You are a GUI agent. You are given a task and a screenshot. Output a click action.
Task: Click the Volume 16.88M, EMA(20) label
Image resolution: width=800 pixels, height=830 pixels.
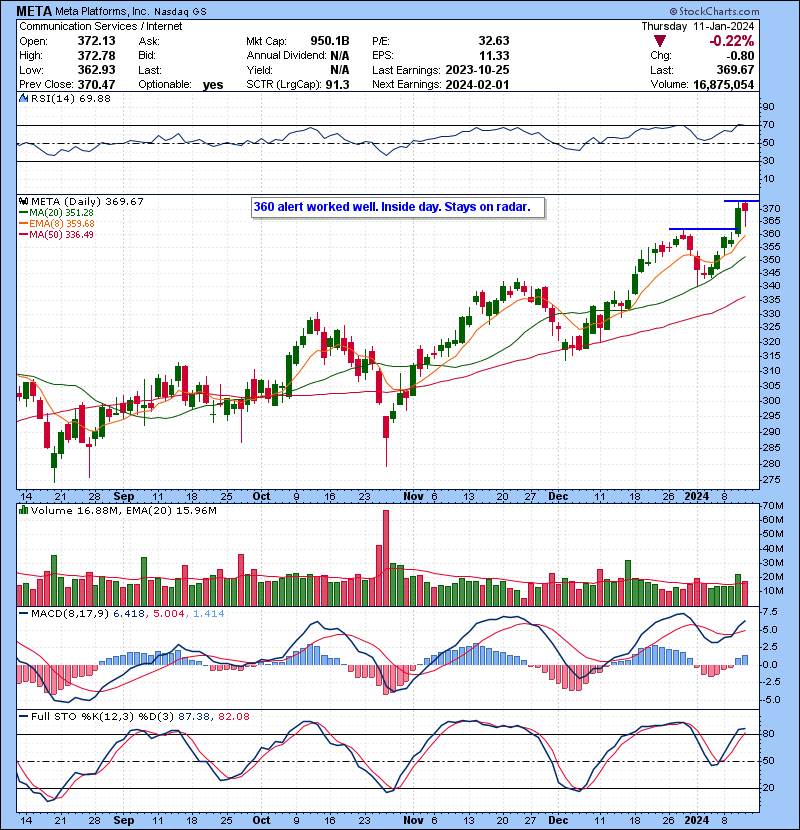[x=124, y=510]
